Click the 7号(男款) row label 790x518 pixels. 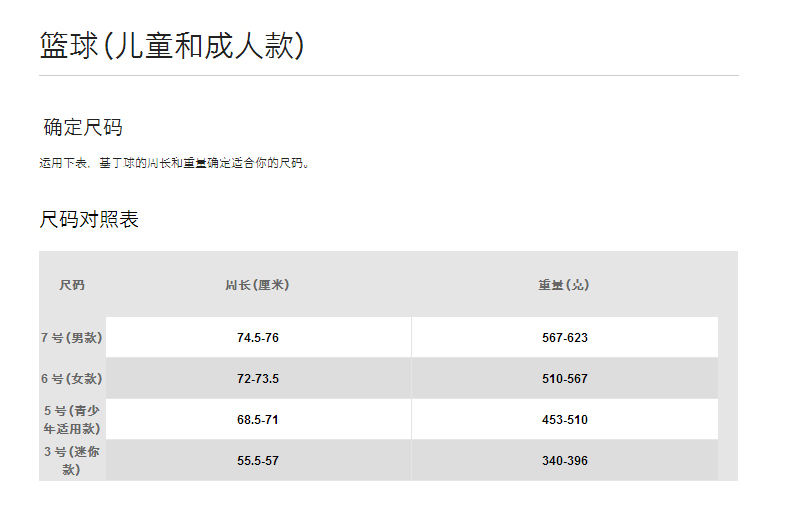coord(72,338)
